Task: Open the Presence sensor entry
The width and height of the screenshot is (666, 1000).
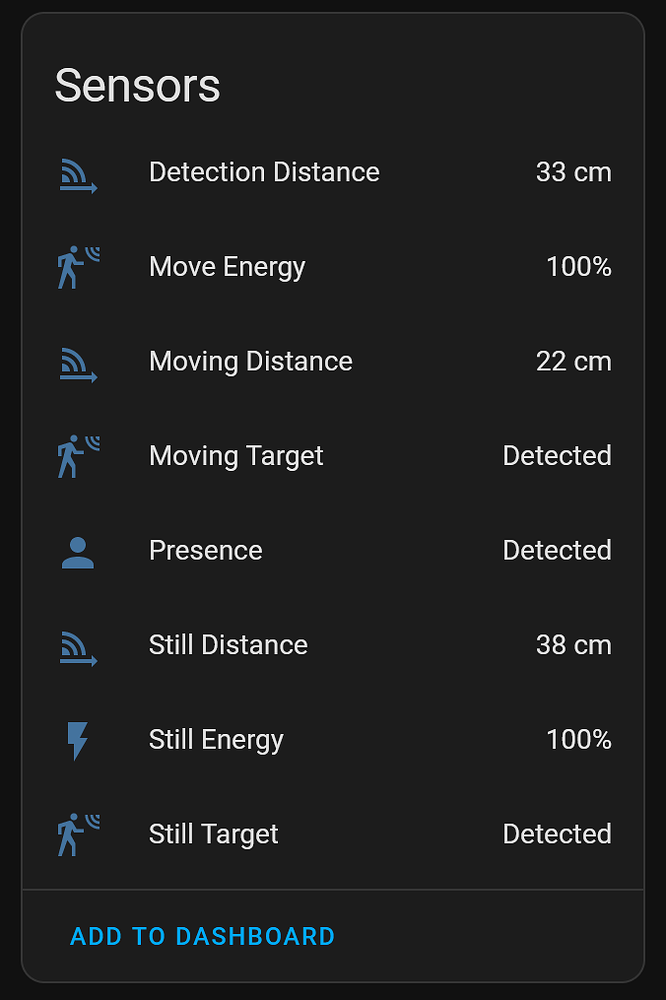Action: [333, 551]
